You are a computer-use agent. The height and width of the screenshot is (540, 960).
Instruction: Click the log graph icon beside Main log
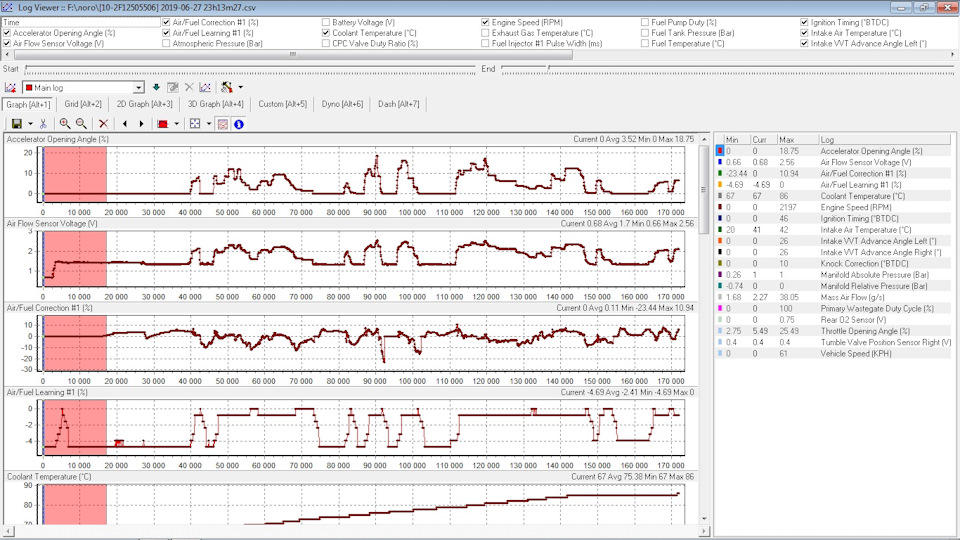[x=10, y=88]
